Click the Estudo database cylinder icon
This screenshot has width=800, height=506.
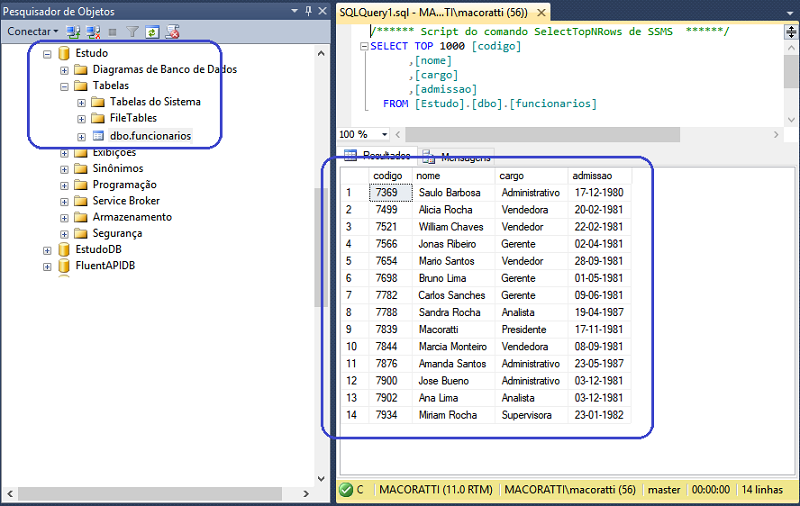click(x=65, y=53)
